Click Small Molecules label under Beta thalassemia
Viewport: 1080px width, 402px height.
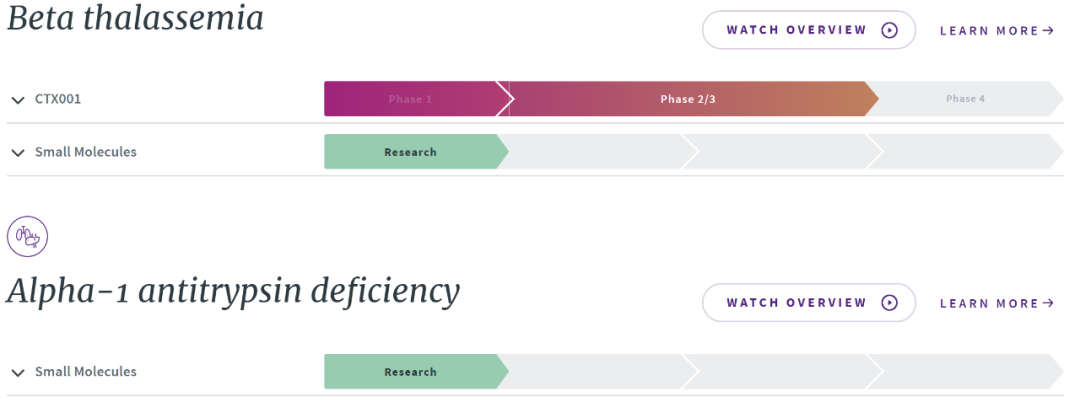pos(86,153)
